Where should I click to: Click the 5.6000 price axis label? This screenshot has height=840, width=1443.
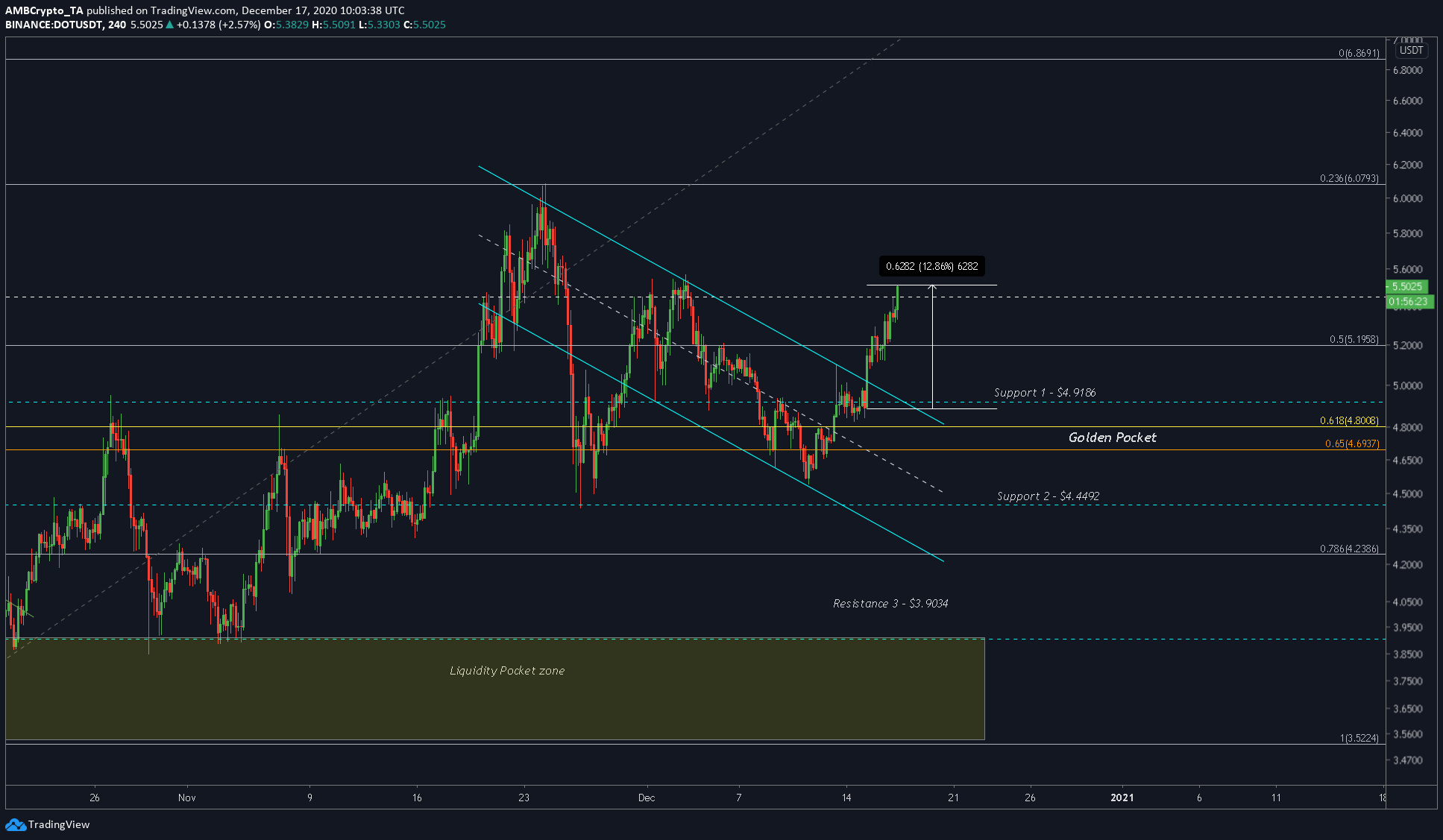1408,269
